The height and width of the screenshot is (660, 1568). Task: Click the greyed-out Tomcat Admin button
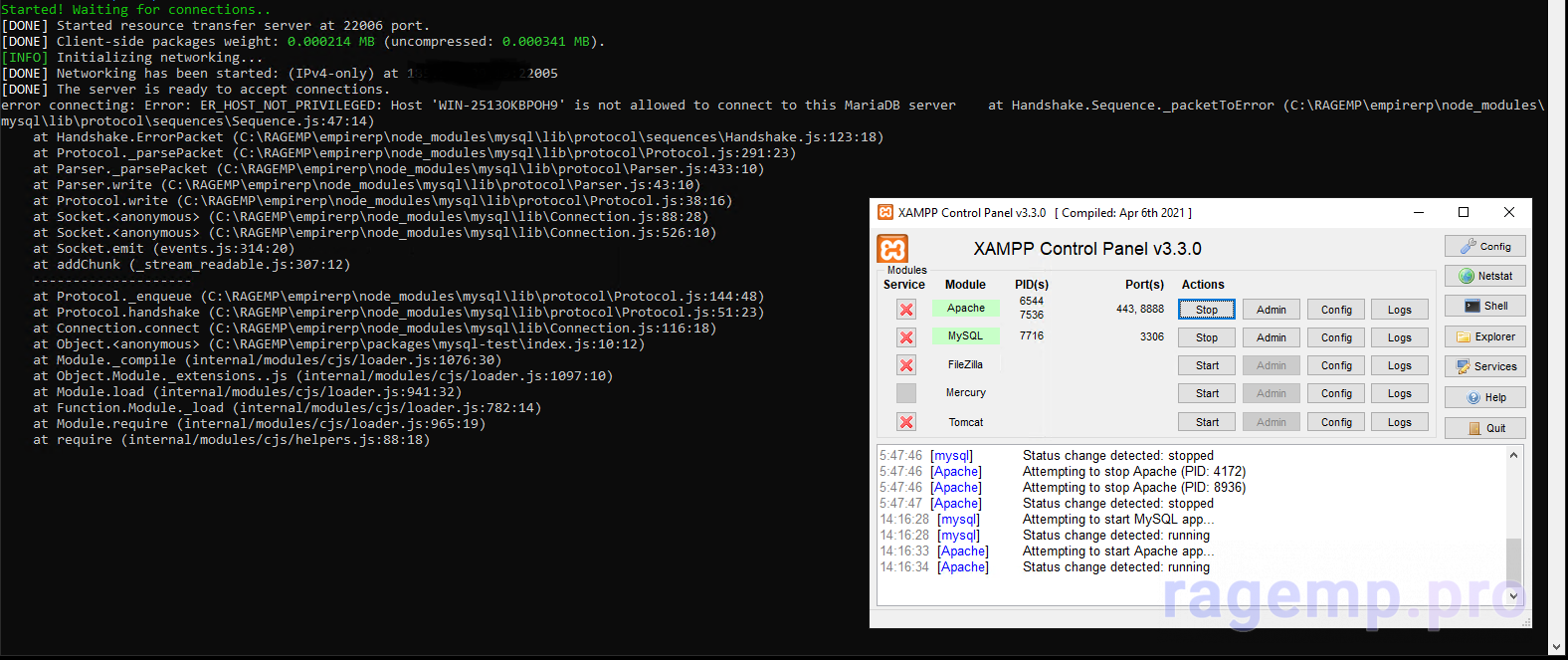coord(1272,422)
